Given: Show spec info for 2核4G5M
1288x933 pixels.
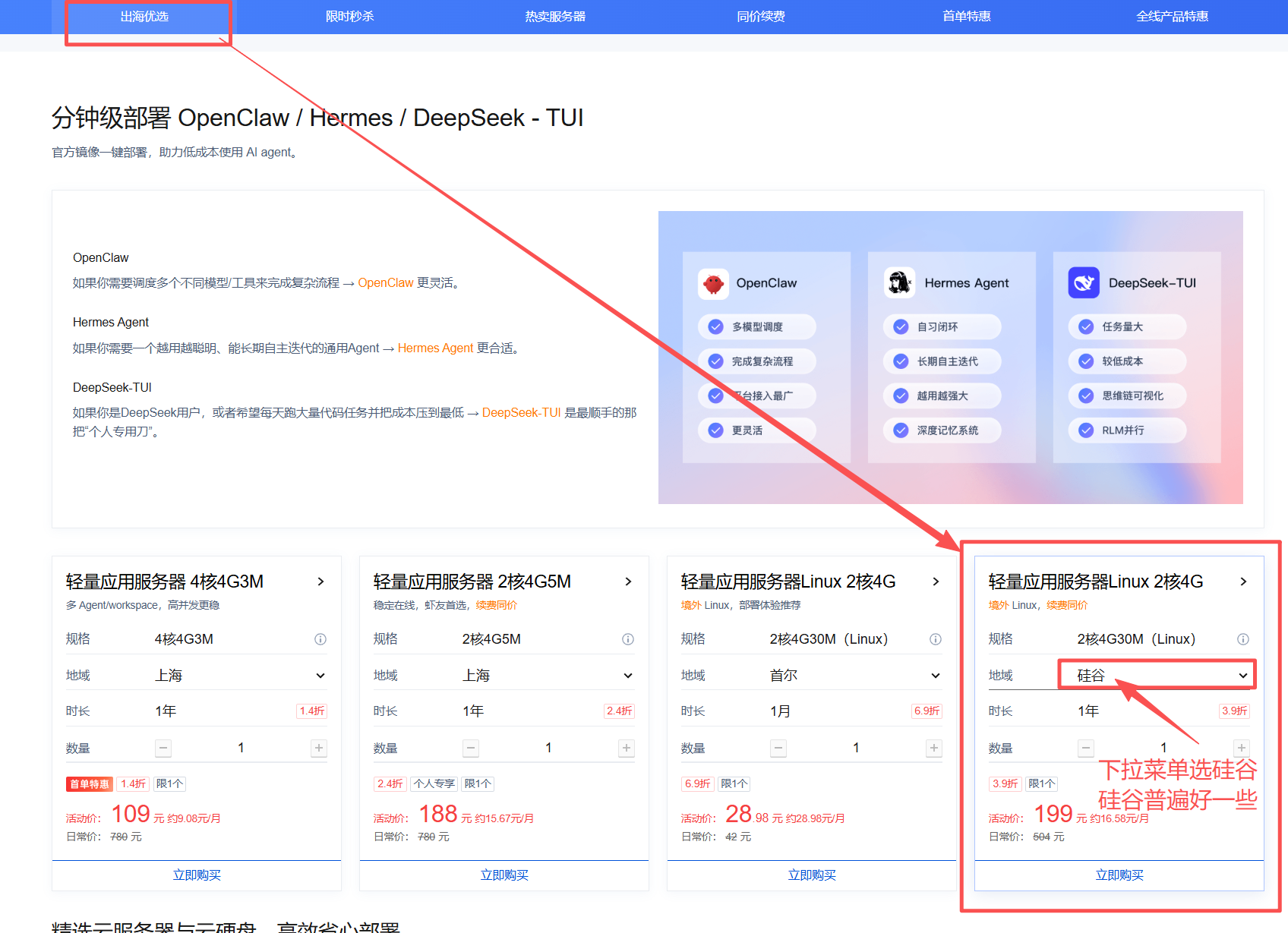Looking at the screenshot, I should click(x=628, y=639).
